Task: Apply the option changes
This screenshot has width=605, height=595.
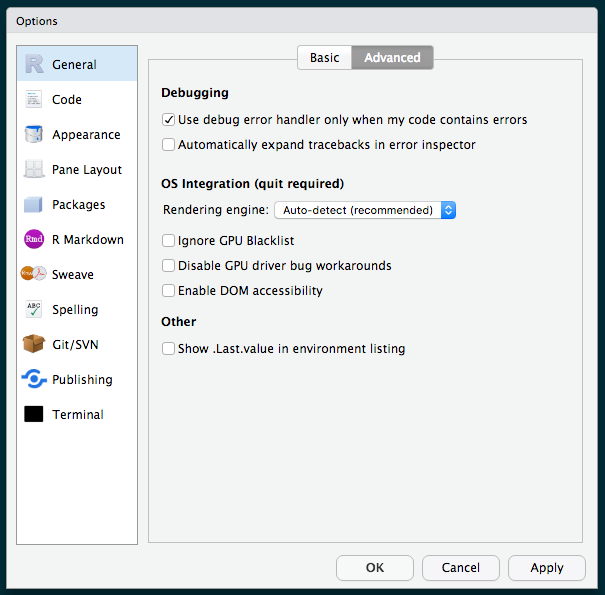Action: (547, 568)
